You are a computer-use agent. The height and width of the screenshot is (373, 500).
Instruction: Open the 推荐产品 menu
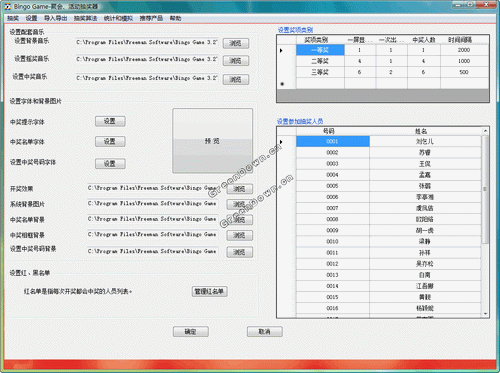(x=151, y=18)
